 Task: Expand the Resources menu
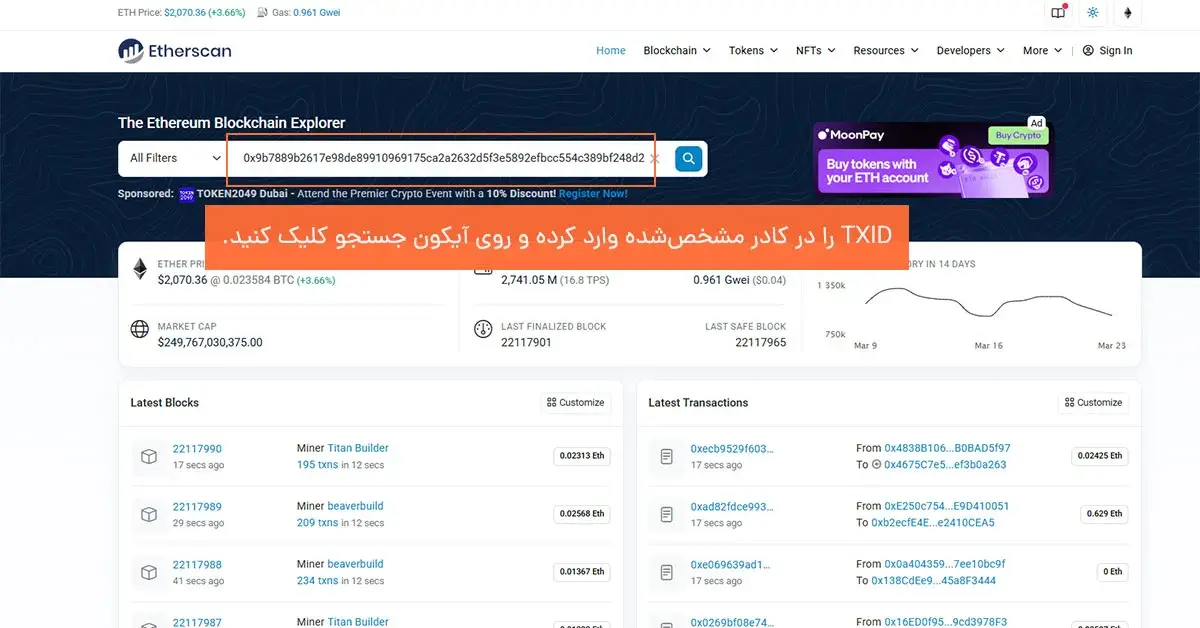886,50
